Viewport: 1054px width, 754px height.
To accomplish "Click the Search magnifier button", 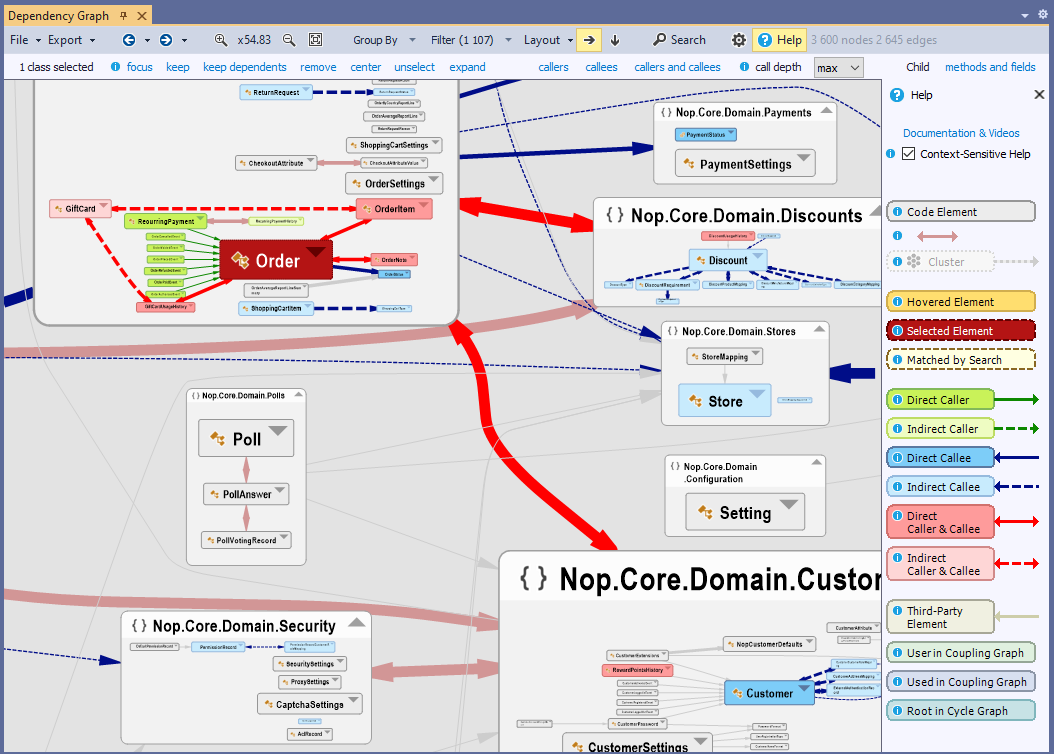I will (x=679, y=40).
